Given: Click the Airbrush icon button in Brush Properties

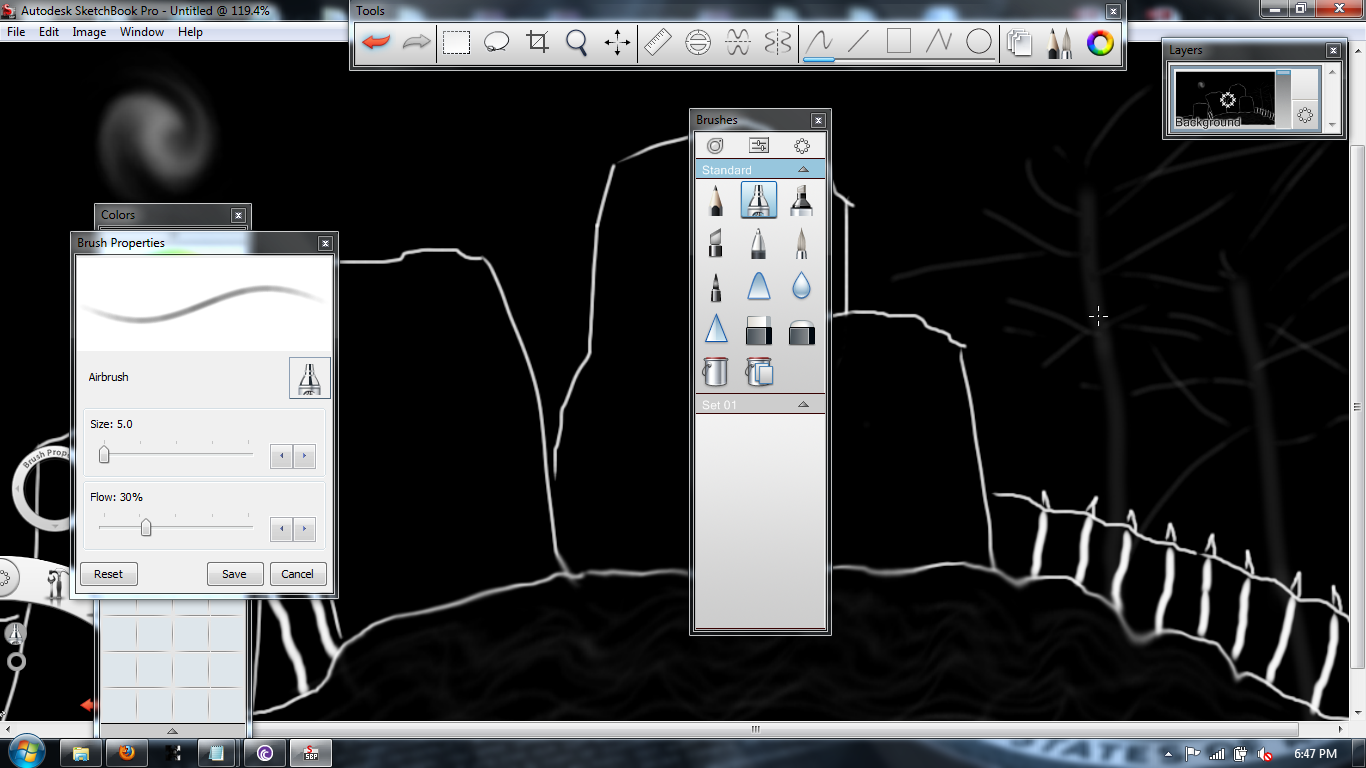Looking at the screenshot, I should click(x=310, y=378).
